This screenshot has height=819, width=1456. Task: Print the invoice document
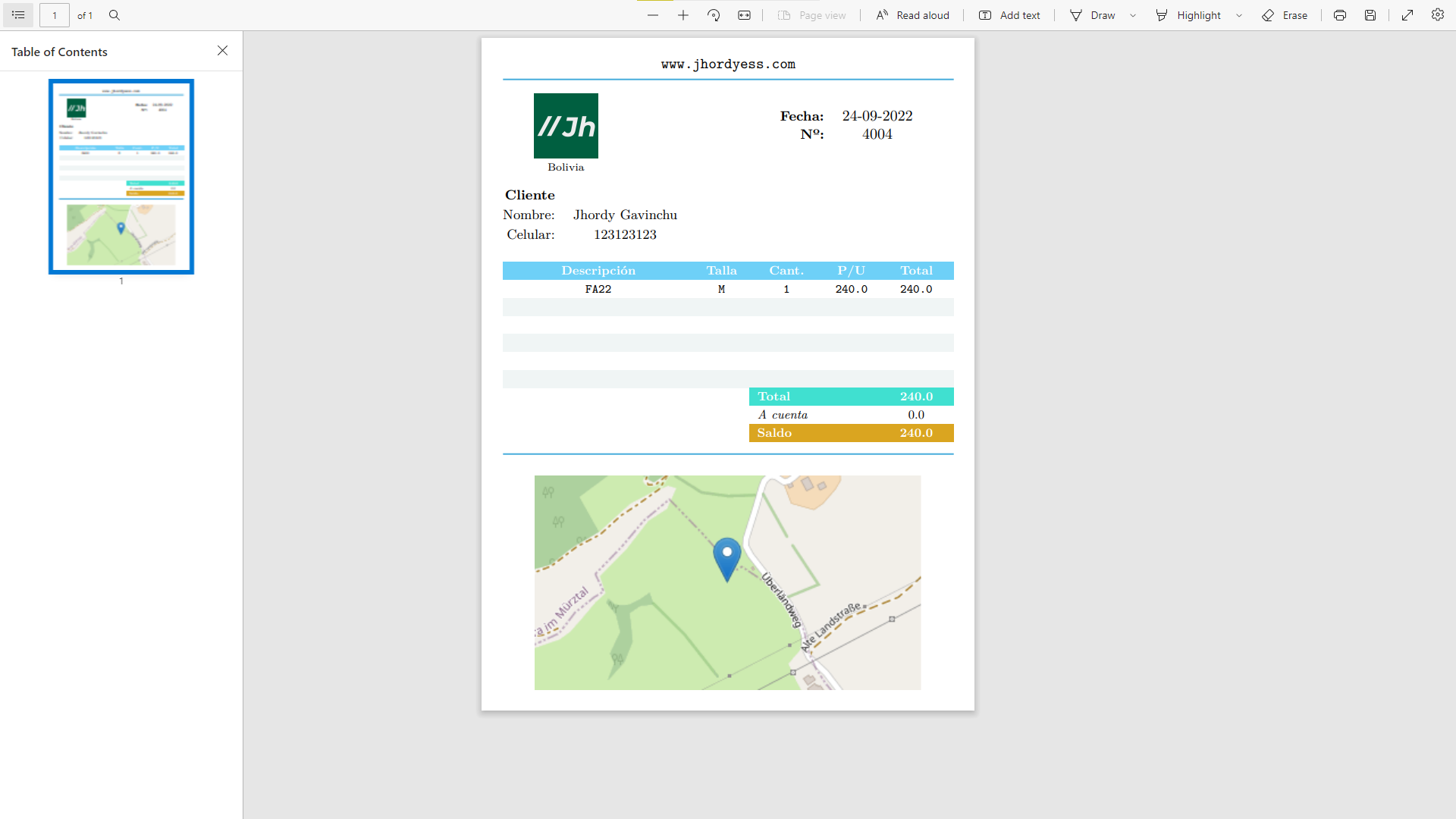[x=1339, y=15]
